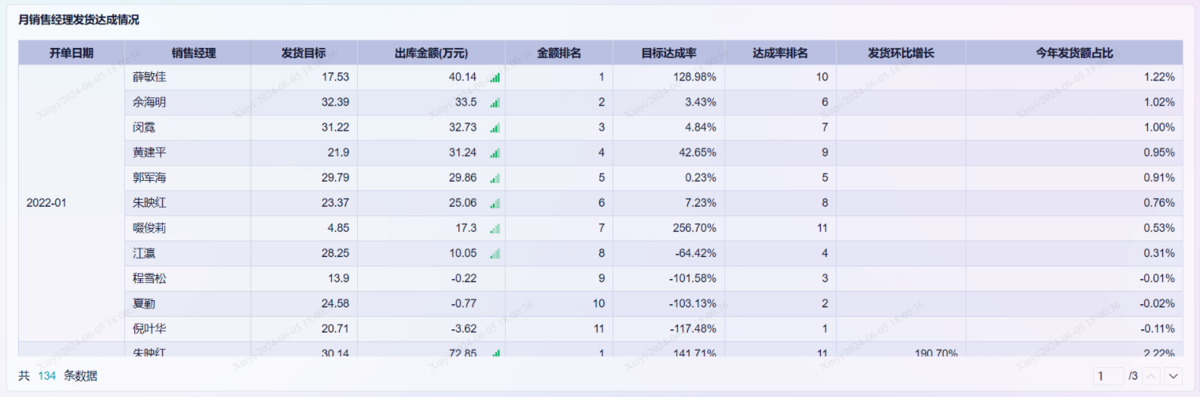The height and width of the screenshot is (397, 1200).
Task: Click the -64.42% achievement rate cell
Action: (669, 254)
